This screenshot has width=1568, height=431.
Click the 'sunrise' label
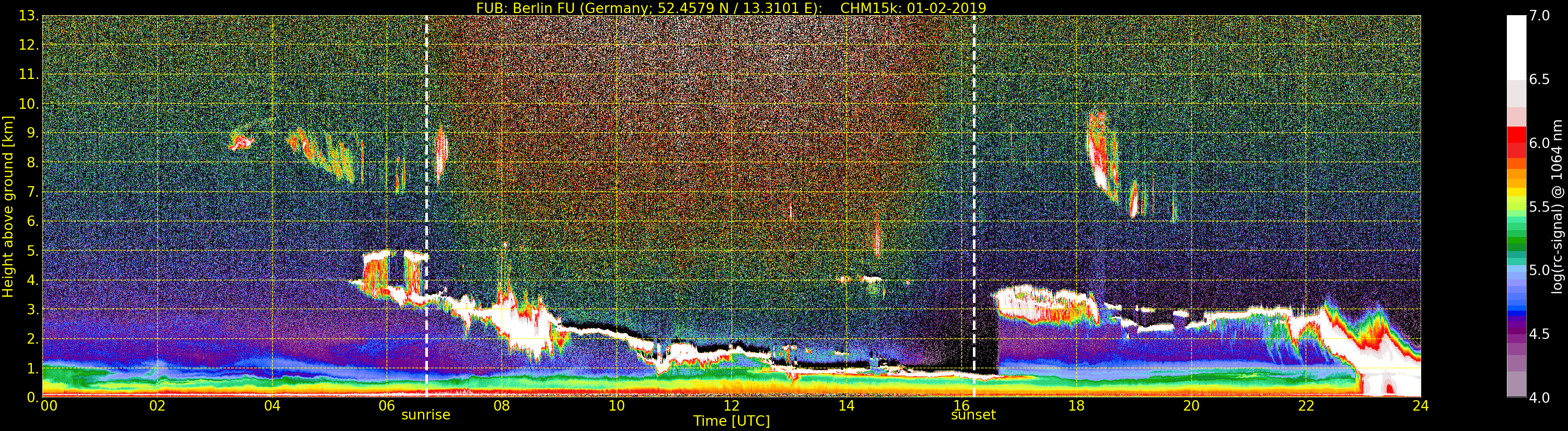pyautogui.click(x=425, y=415)
